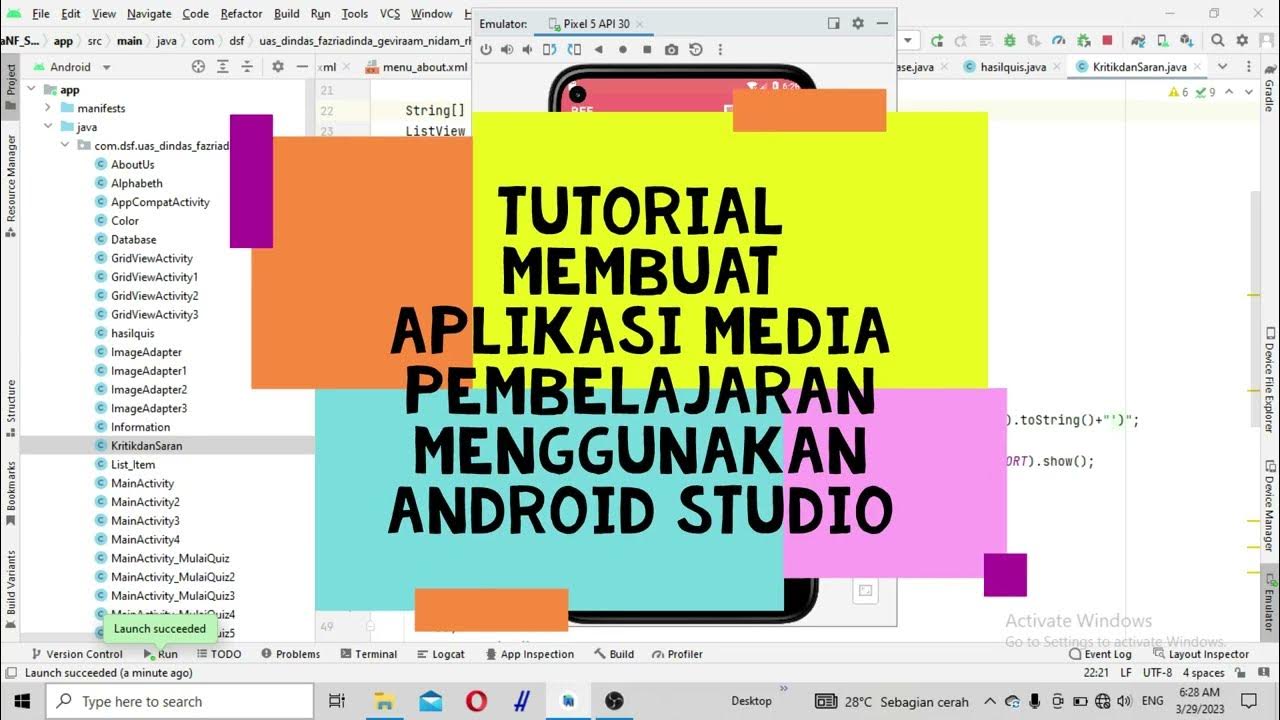Open Search Everywhere magnifier icon
Viewport: 1280px width, 720px height.
point(1218,41)
